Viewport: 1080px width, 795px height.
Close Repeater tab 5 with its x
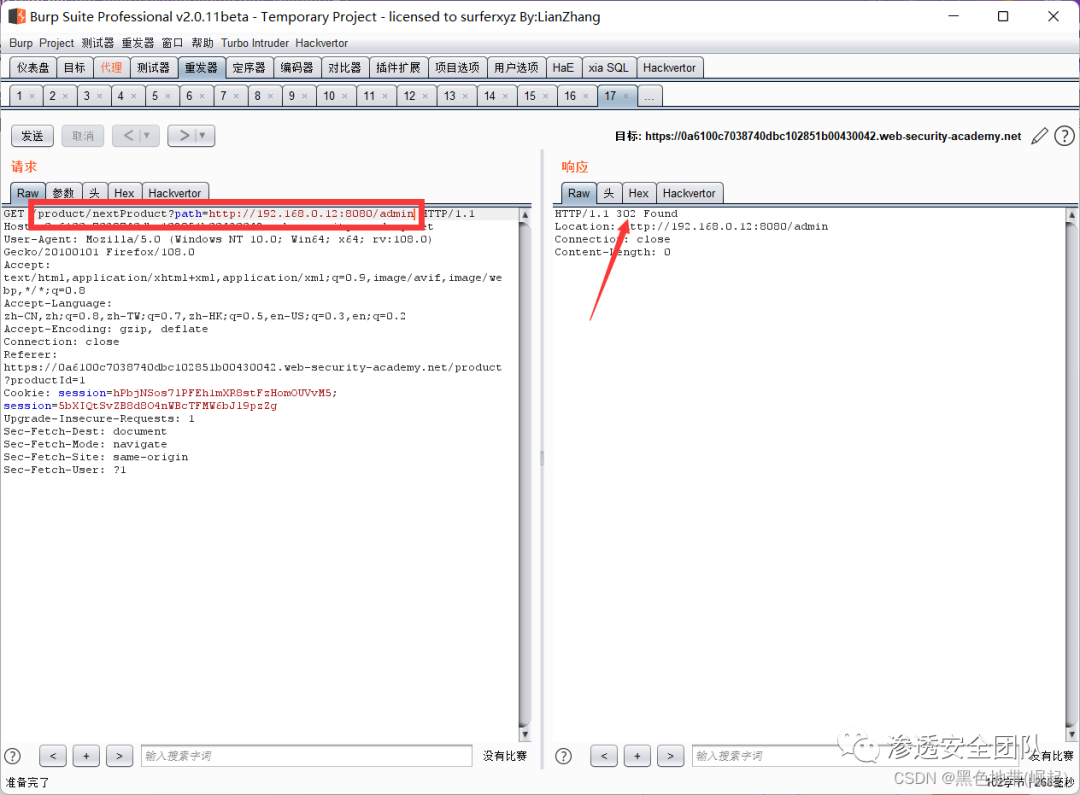coord(167,96)
